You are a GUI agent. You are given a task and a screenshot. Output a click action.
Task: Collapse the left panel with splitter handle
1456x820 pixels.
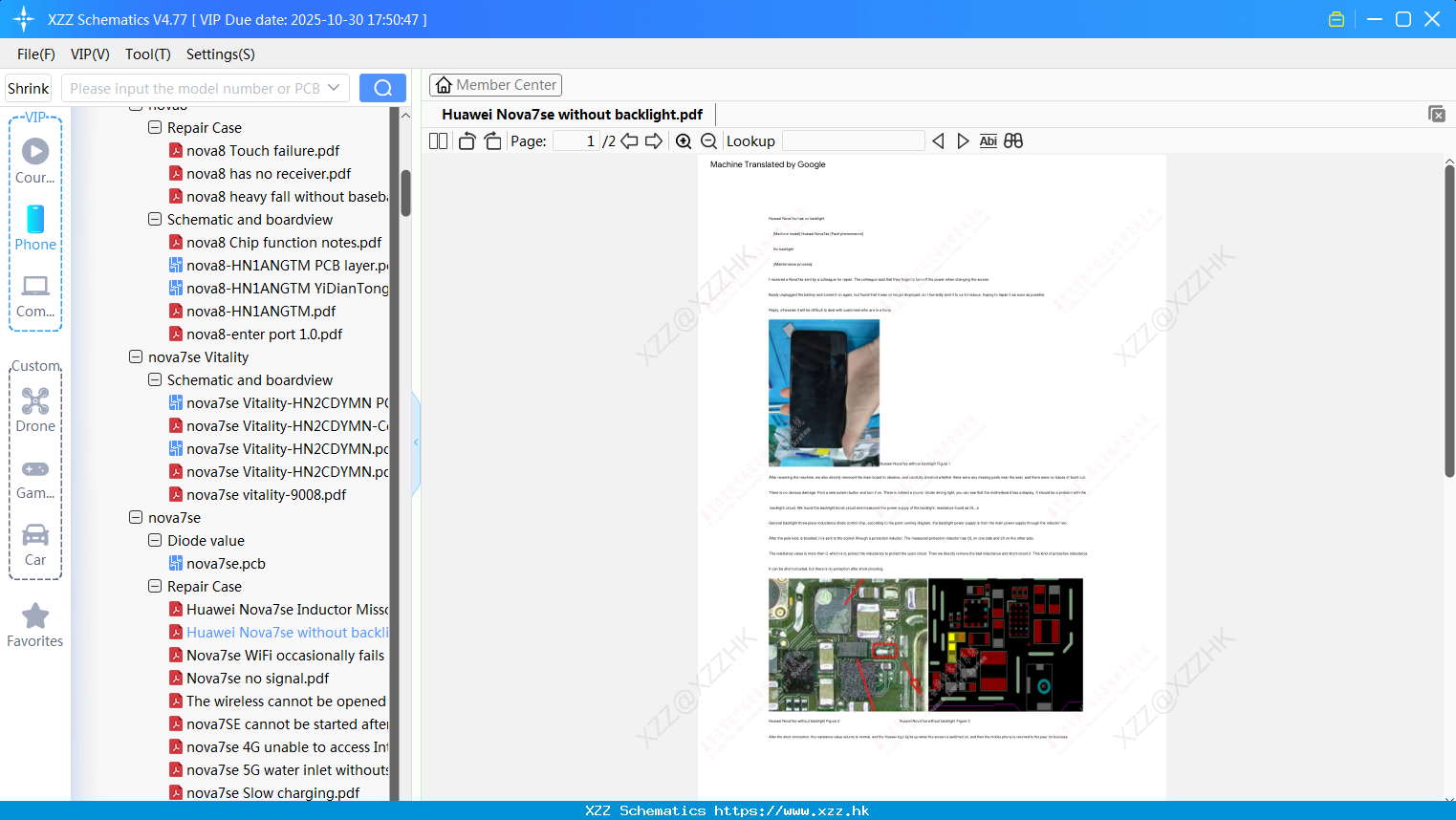pos(416,442)
